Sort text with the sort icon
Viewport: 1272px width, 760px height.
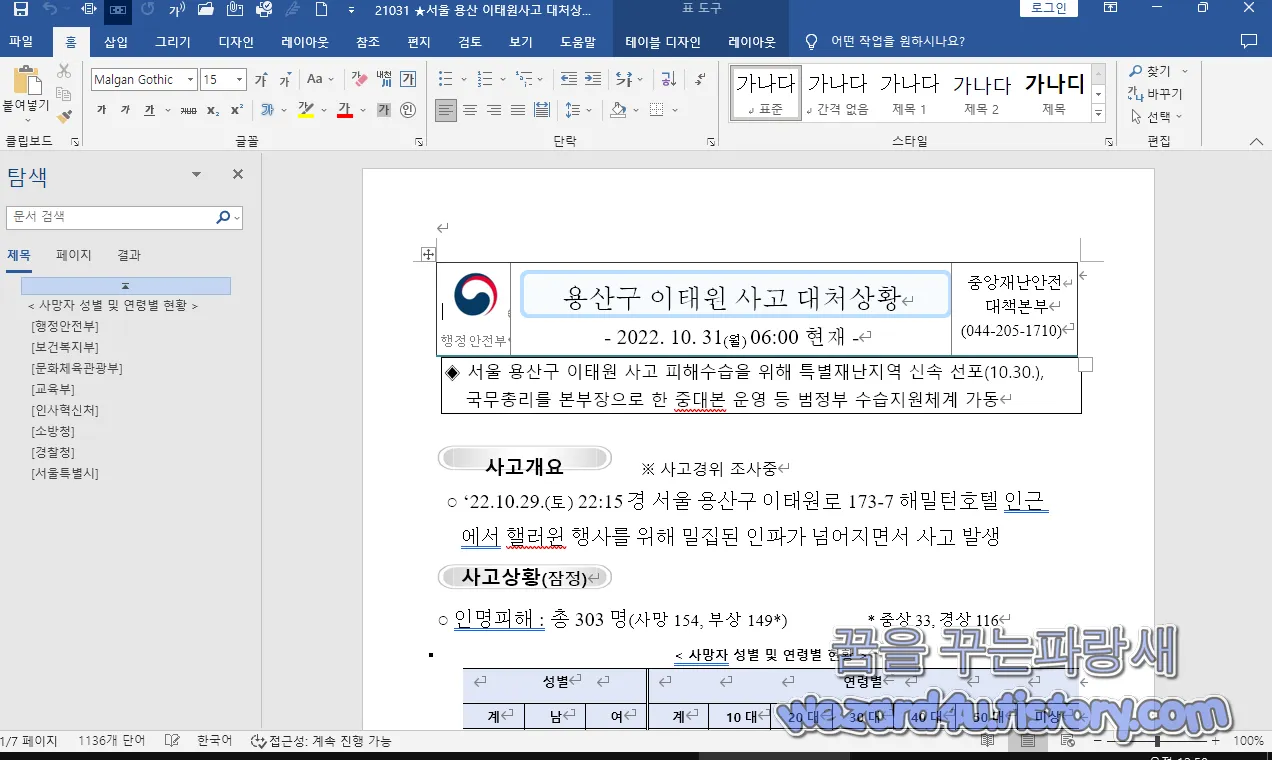pyautogui.click(x=669, y=79)
